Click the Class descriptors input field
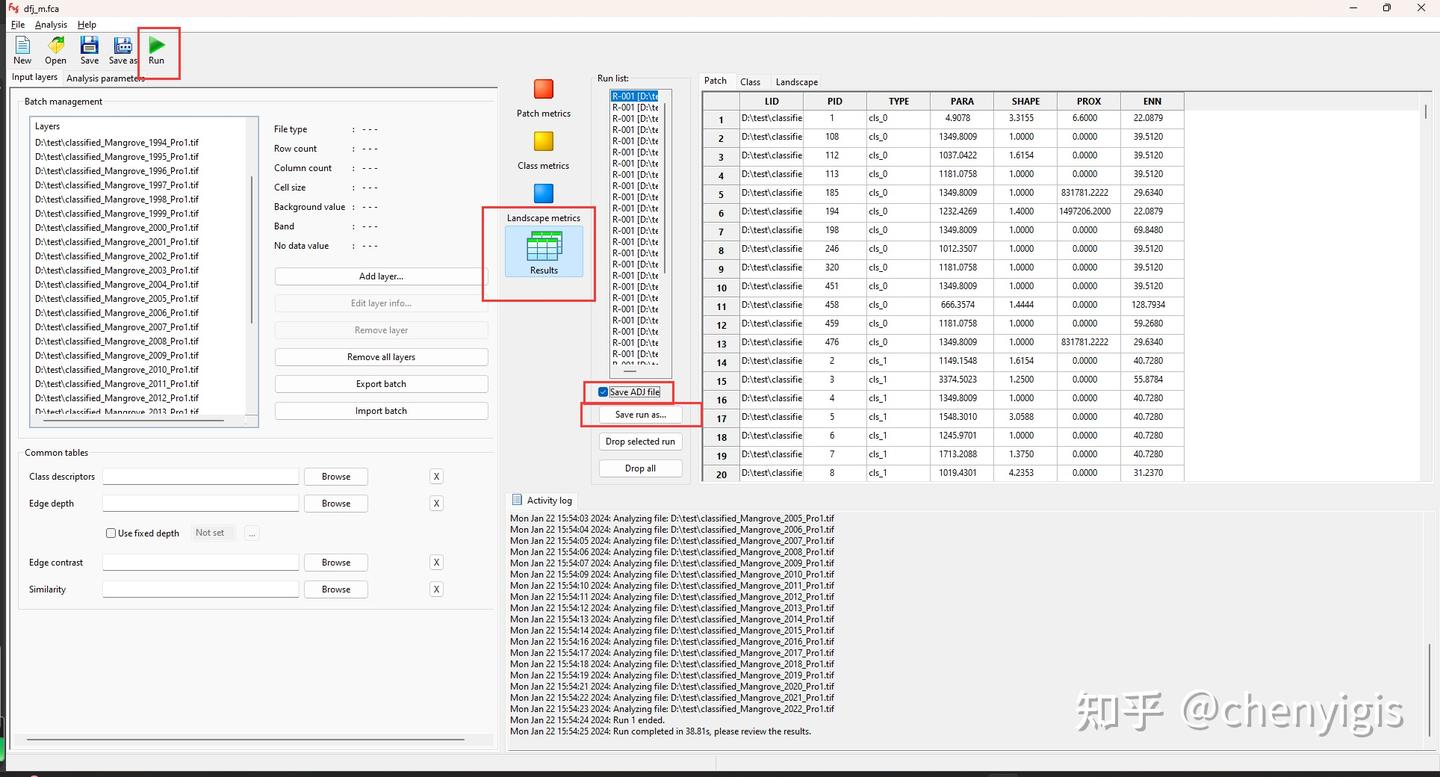This screenshot has height=777, width=1440. click(201, 477)
